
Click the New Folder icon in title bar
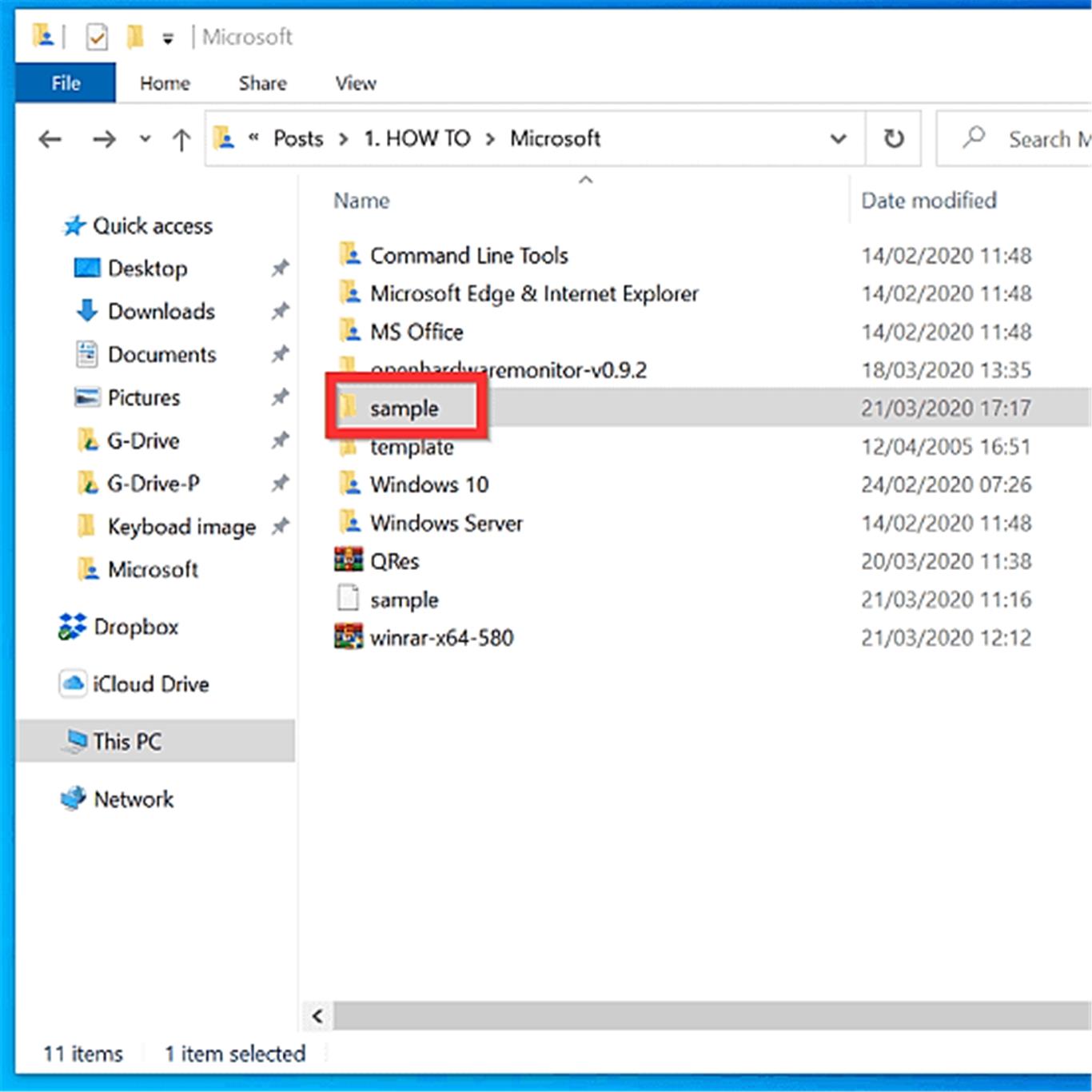tap(135, 37)
